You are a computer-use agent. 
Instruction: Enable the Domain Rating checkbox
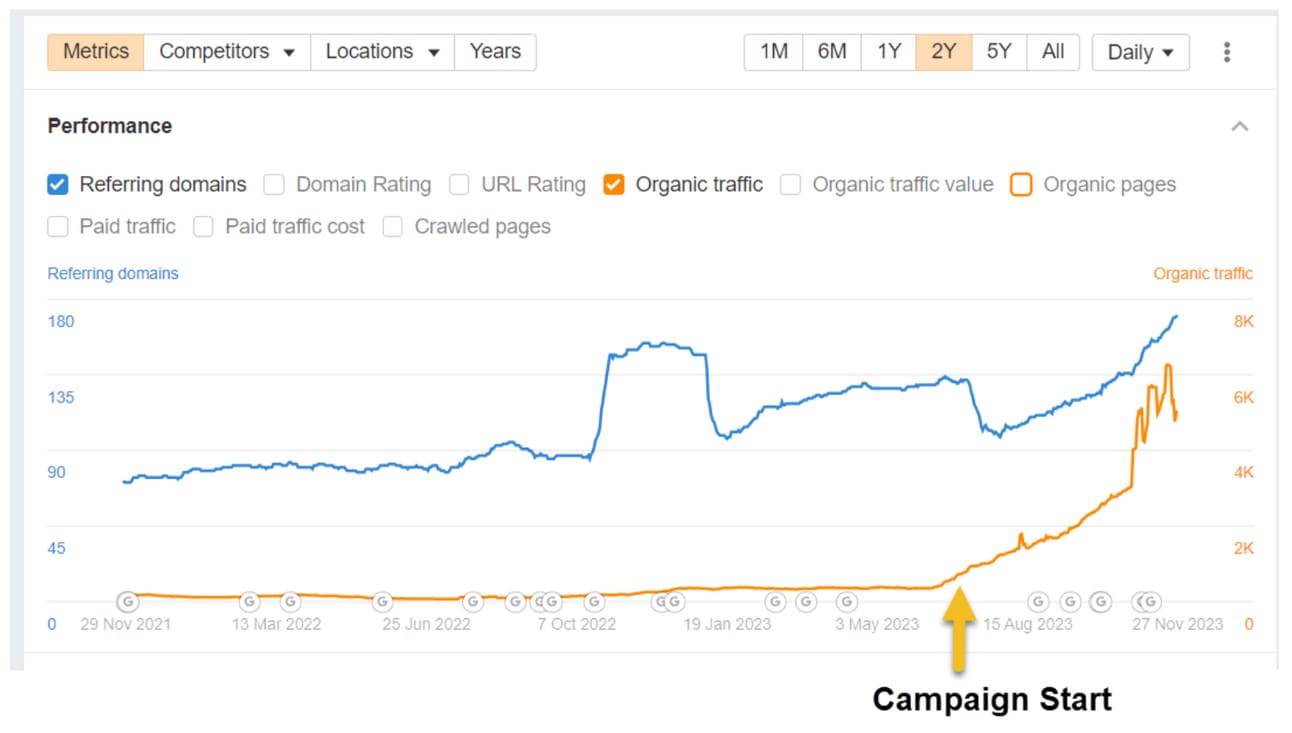click(x=274, y=184)
